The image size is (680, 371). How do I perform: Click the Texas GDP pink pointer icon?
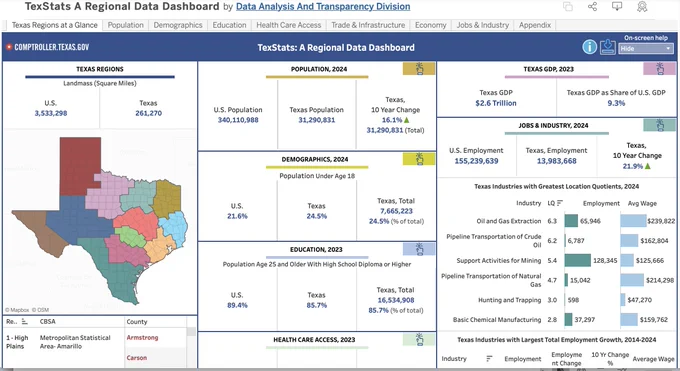(659, 69)
